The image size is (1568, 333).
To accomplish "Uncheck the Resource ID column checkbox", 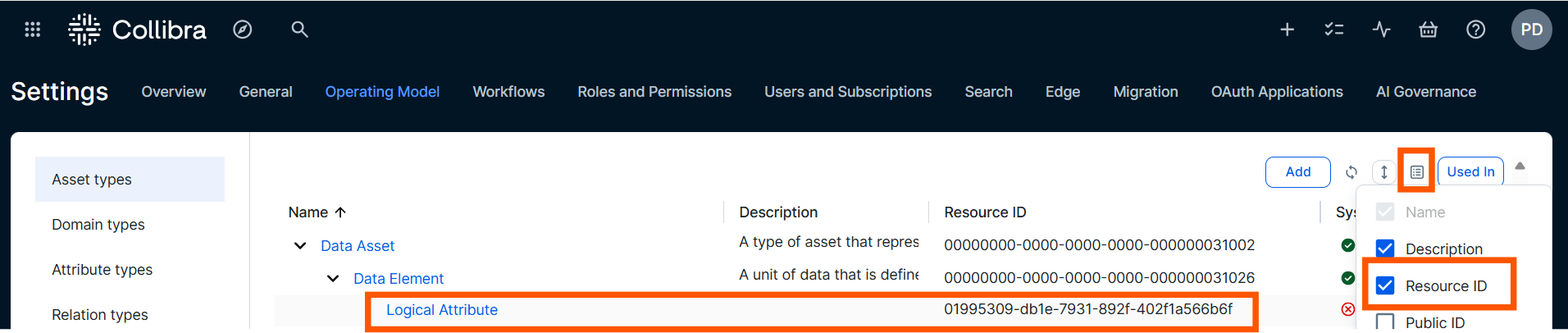I will click(1385, 285).
